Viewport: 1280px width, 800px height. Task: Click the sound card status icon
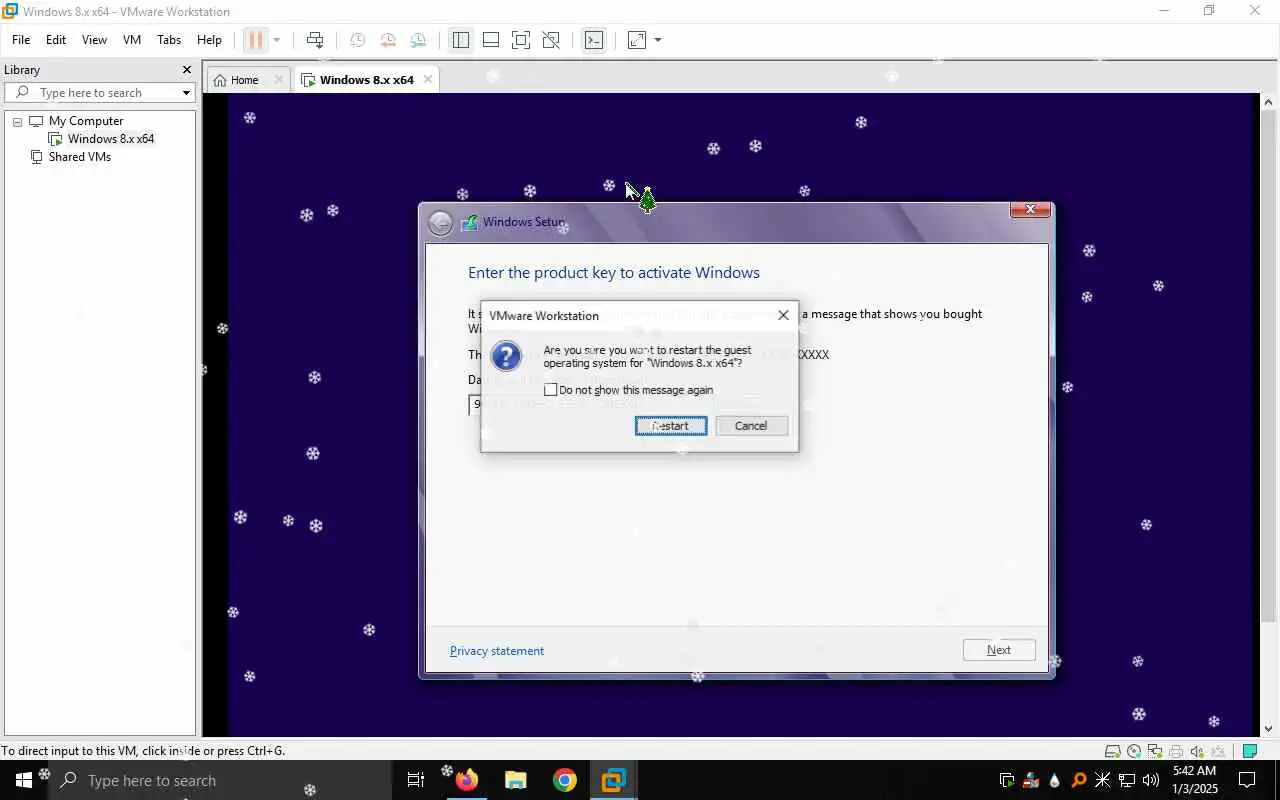click(x=1197, y=751)
